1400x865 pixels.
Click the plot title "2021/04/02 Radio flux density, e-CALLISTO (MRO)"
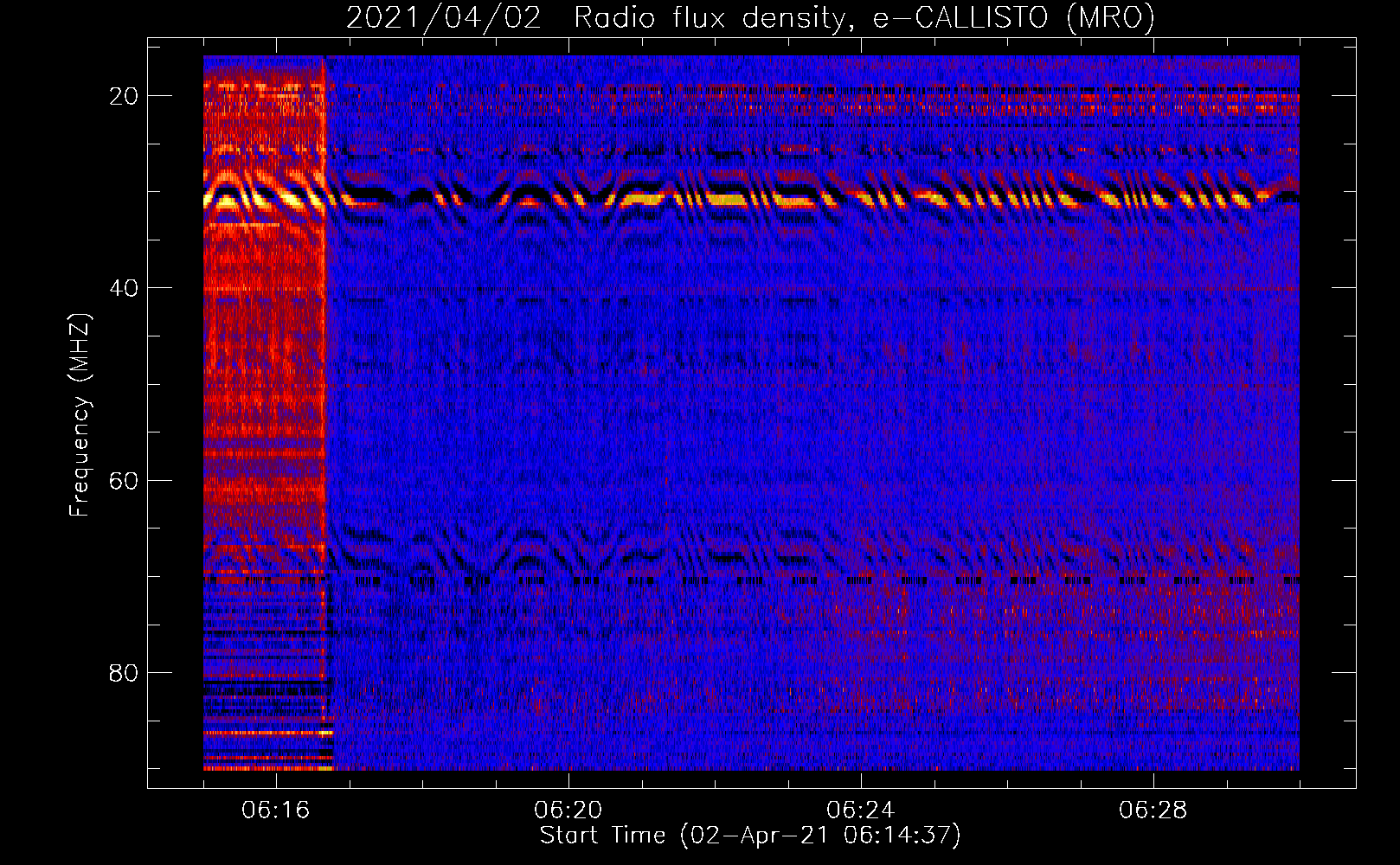pos(750,17)
